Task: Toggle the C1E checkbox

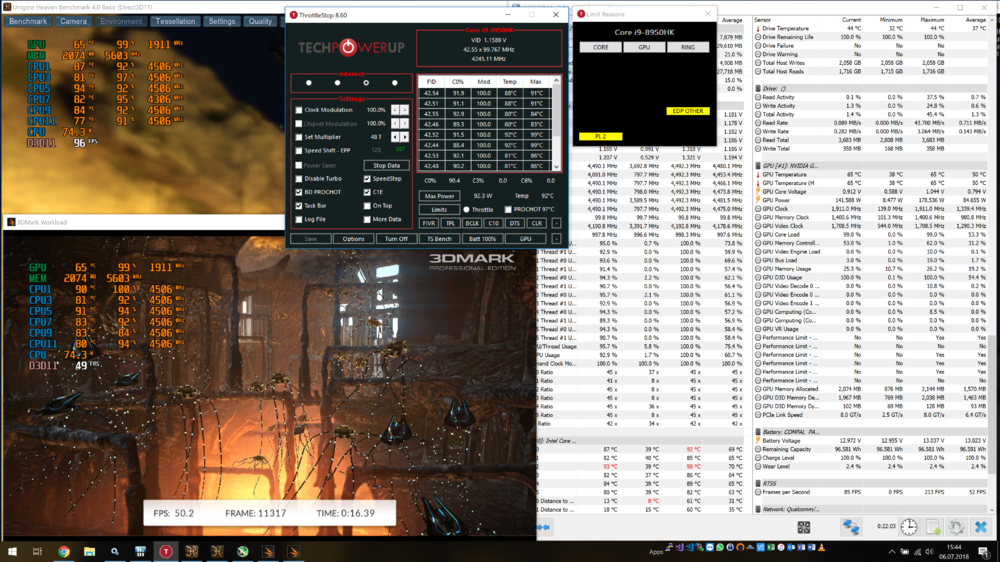Action: 367,192
